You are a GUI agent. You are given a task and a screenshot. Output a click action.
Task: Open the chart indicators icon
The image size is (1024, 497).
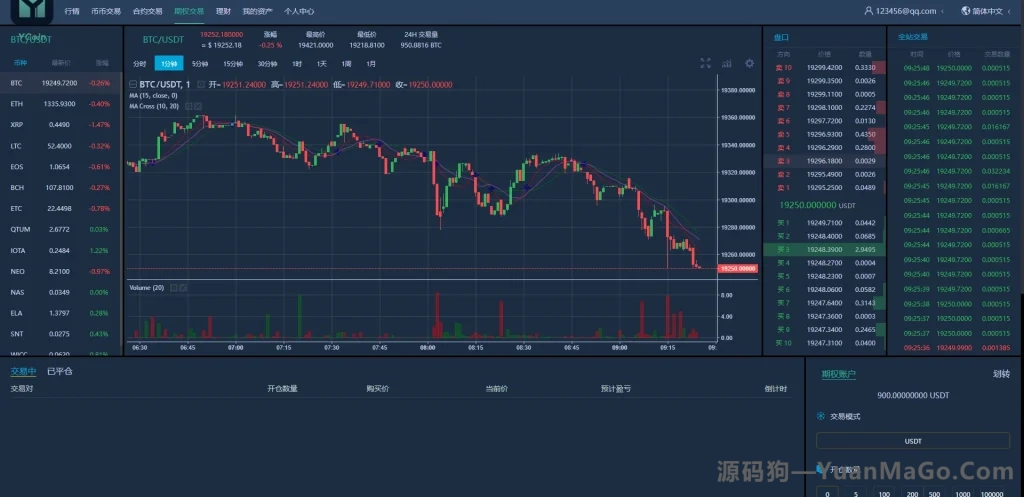[x=727, y=63]
